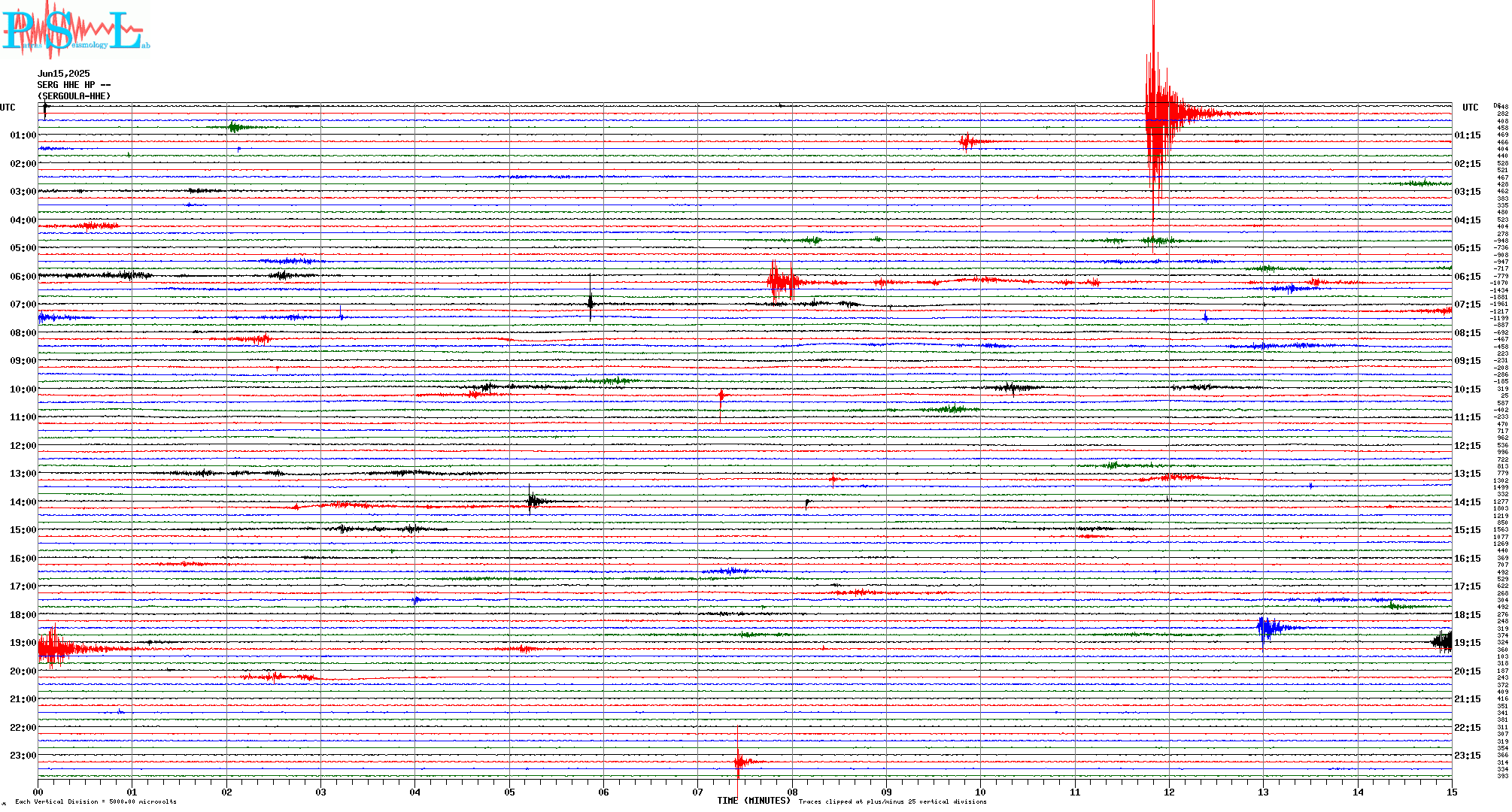
Task: Click minute tick 15 on the bottom axis
Action: pos(1452,792)
